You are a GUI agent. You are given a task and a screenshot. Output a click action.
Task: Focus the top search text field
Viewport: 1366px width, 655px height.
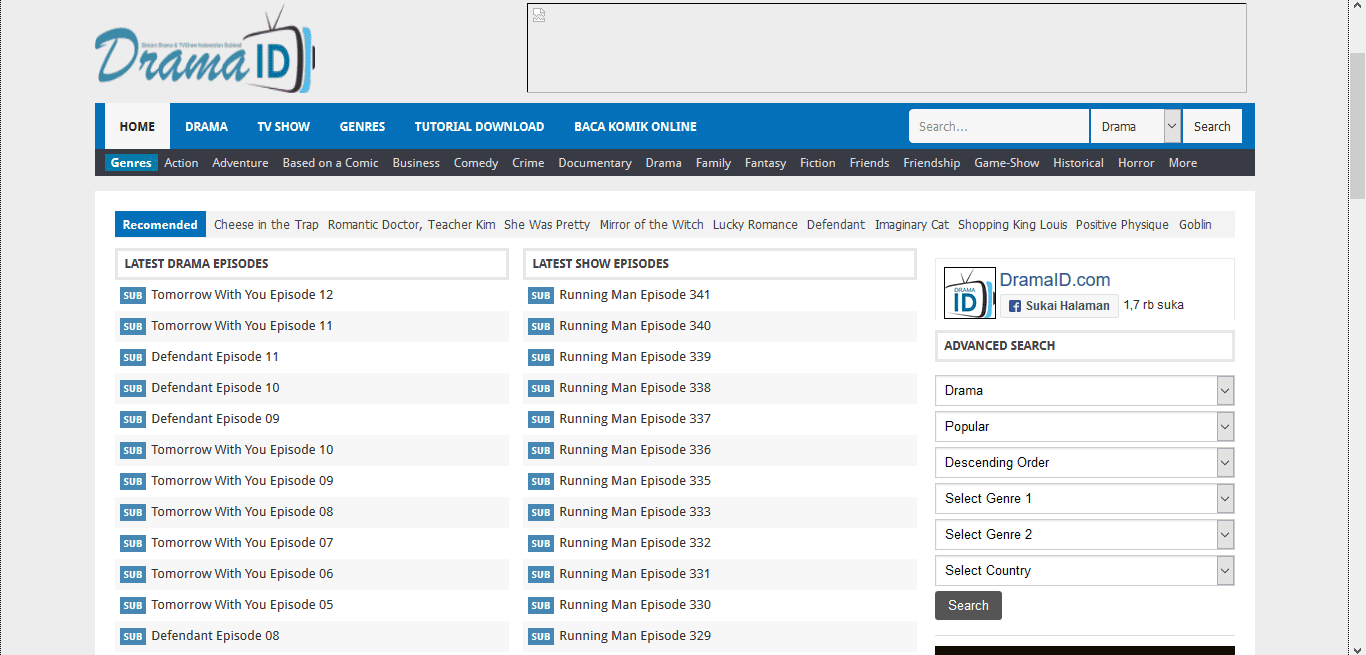pyautogui.click(x=999, y=126)
